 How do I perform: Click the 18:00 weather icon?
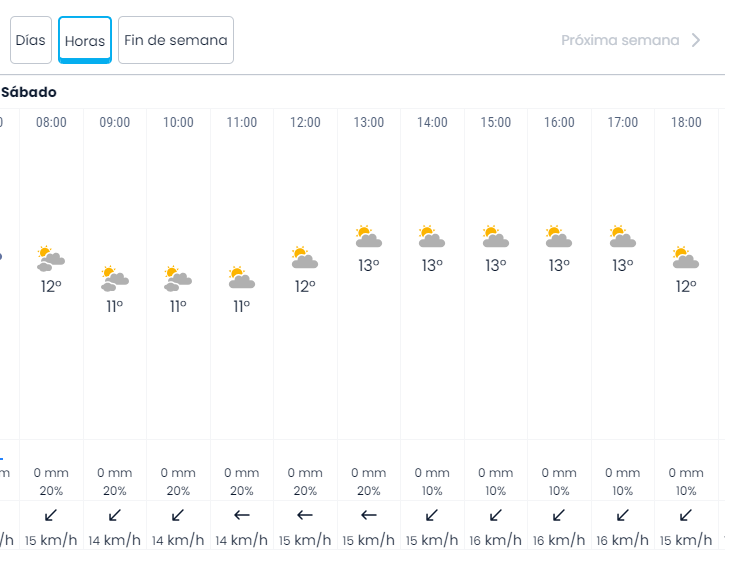(686, 258)
